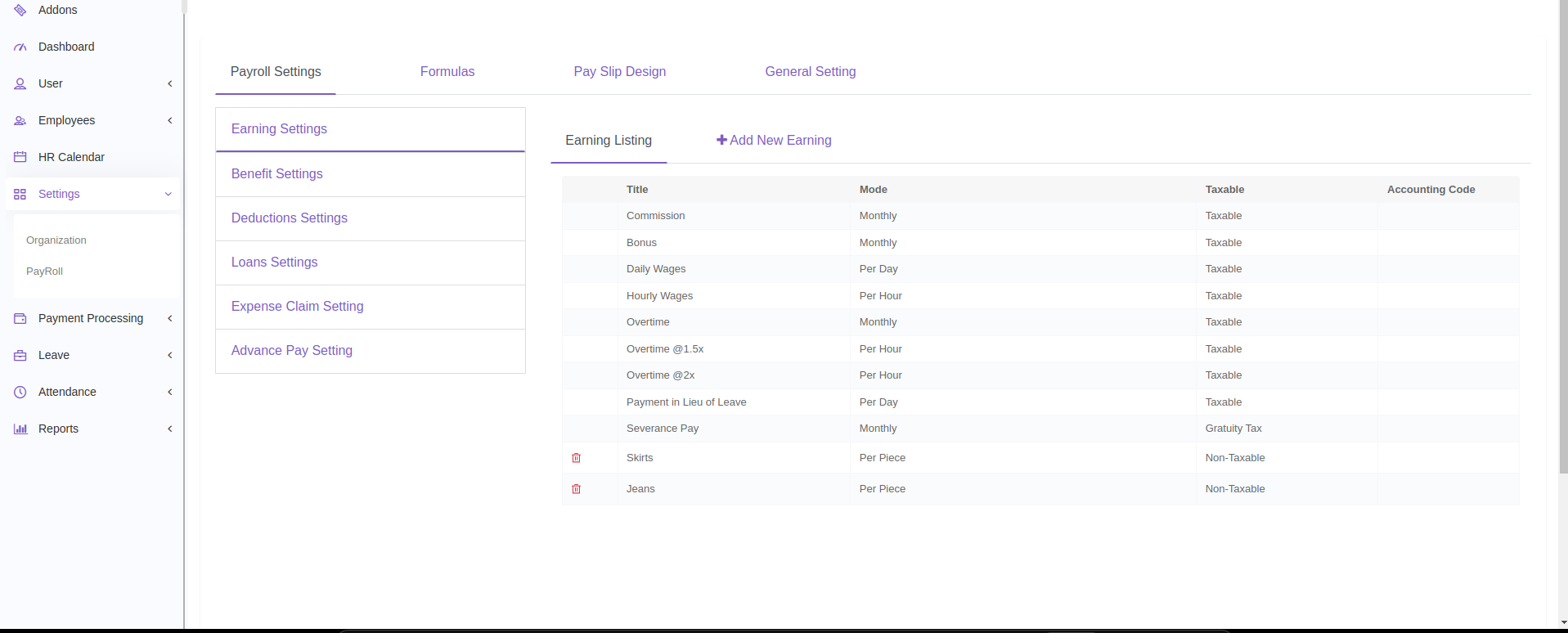Open the General Setting tab
Image resolution: width=1568 pixels, height=633 pixels.
click(810, 72)
